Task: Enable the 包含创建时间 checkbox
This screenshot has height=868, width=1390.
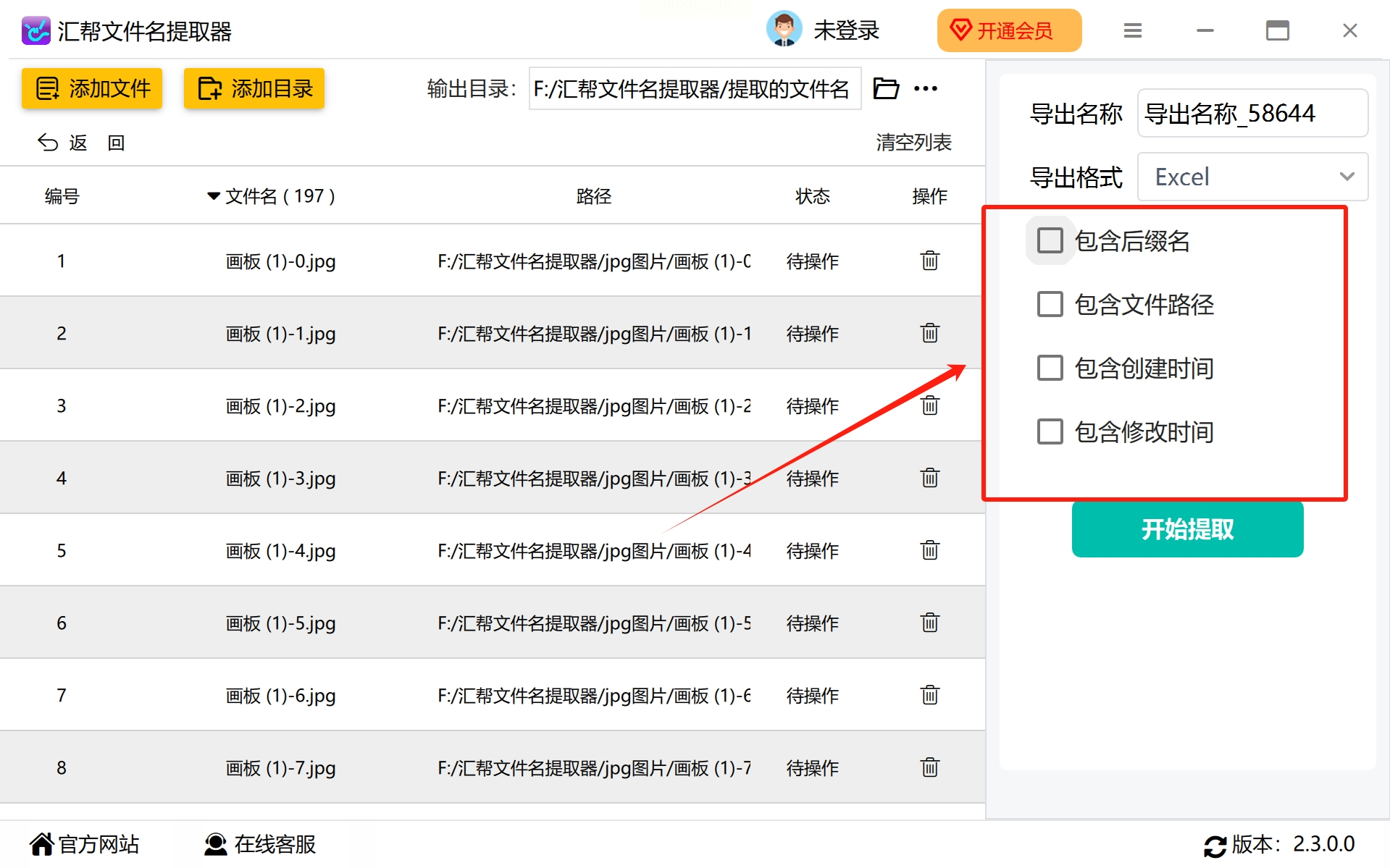Action: click(1050, 368)
